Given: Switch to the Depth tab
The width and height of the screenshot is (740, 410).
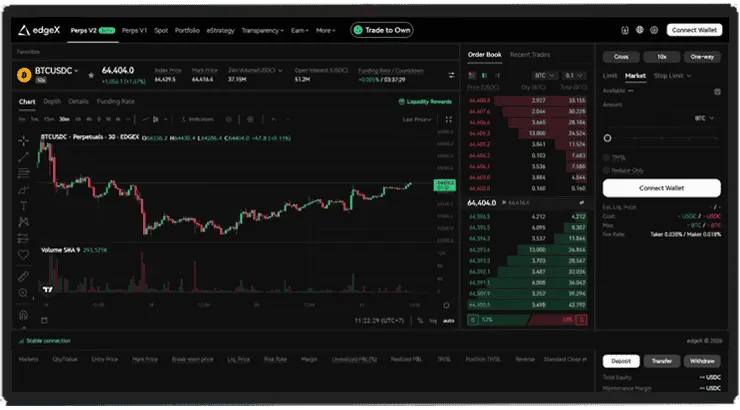Looking at the screenshot, I should tap(52, 101).
